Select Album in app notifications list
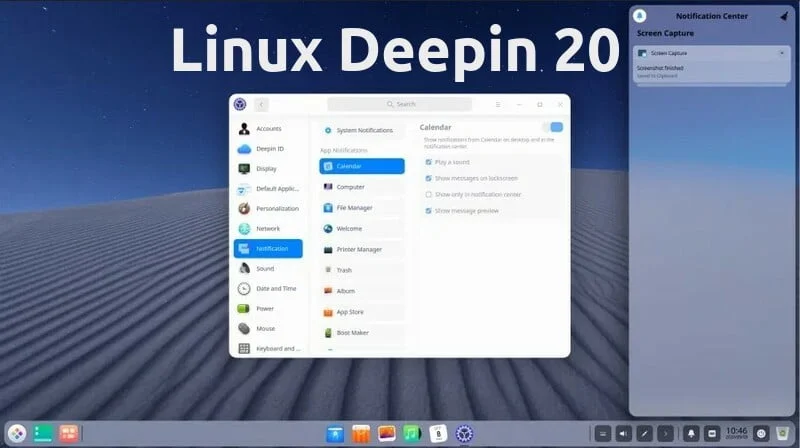The height and width of the screenshot is (448, 800). [362, 291]
